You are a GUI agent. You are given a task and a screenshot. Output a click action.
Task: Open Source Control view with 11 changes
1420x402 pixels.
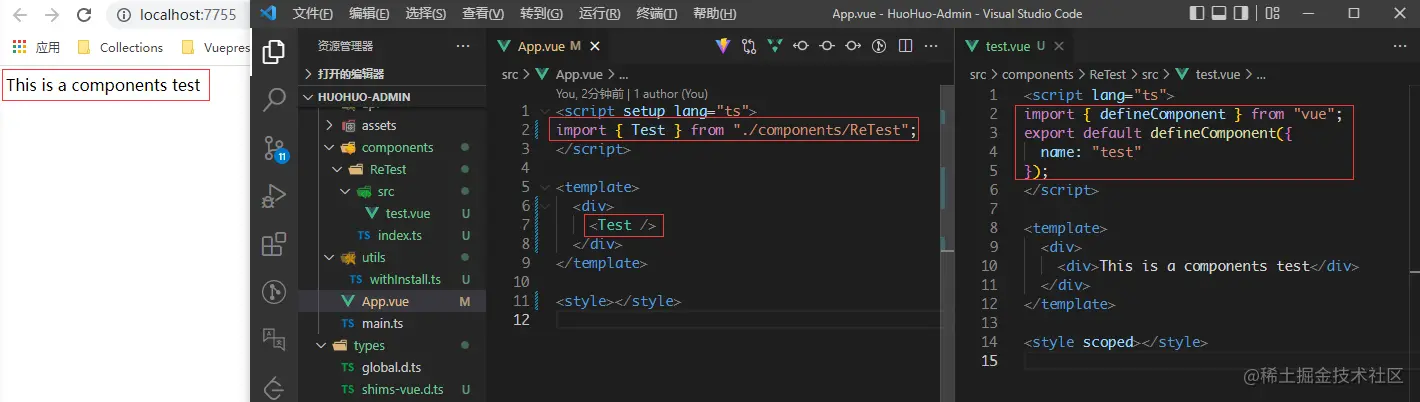274,149
